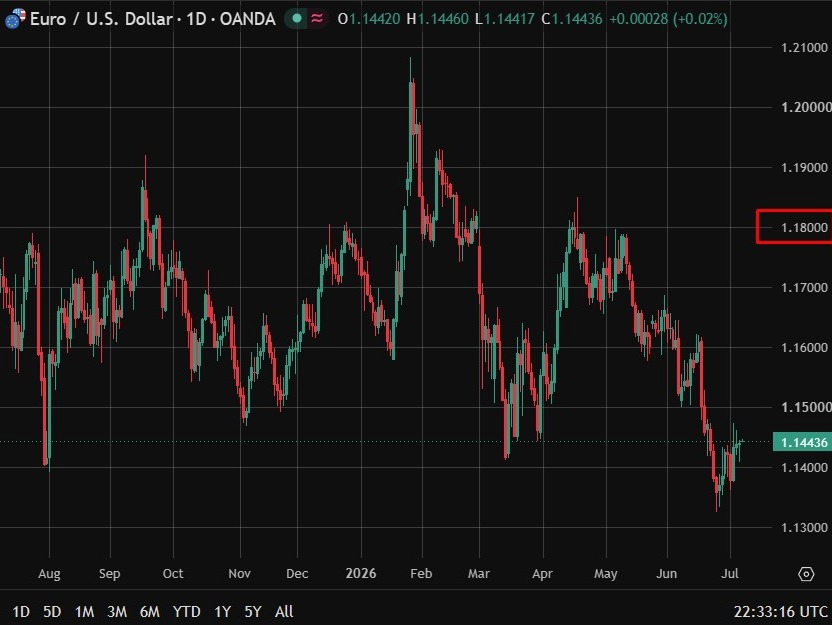This screenshot has width=832, height=625.
Task: Click the Euro/US Dollar flag symbol icon
Action: [15, 19]
